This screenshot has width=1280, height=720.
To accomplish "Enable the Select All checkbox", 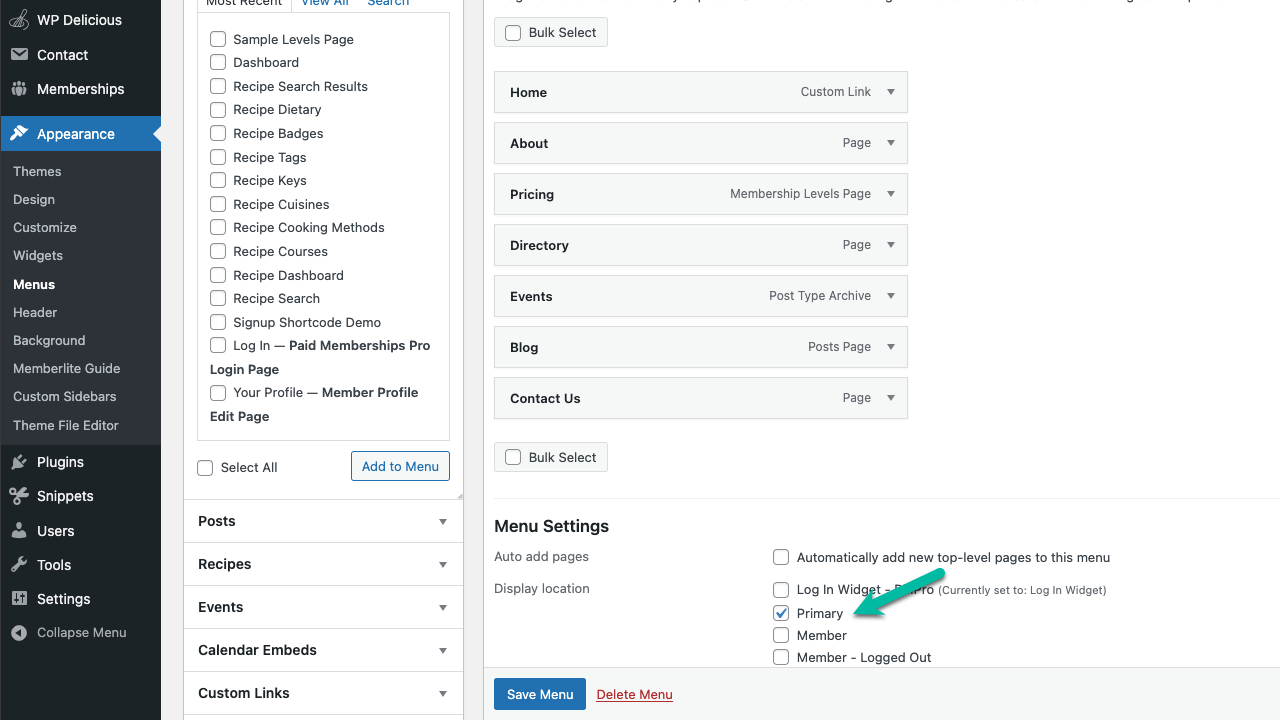I will pyautogui.click(x=206, y=468).
